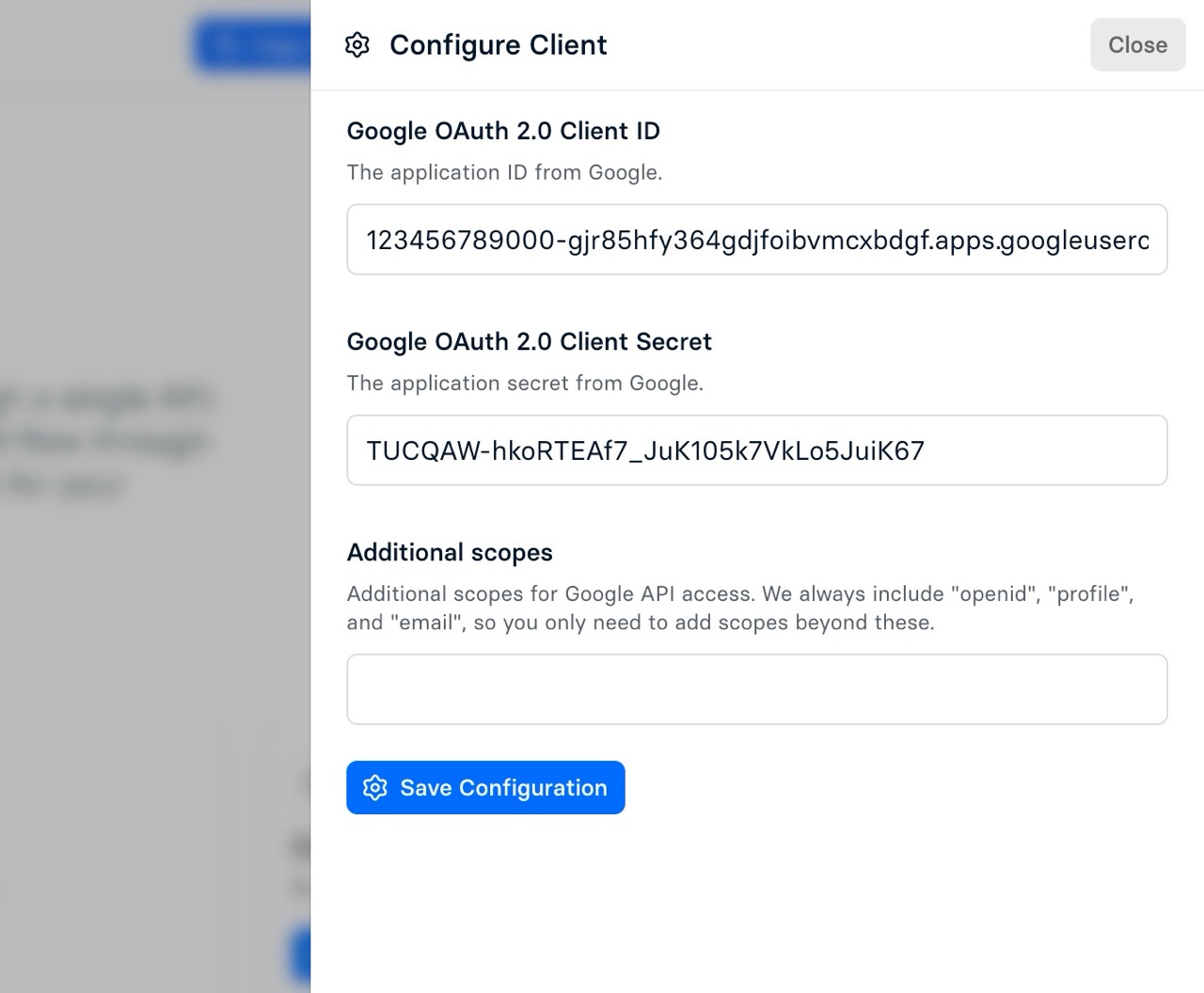This screenshot has height=993, width=1204.
Task: Select the Client Secret input field
Action: click(x=756, y=450)
